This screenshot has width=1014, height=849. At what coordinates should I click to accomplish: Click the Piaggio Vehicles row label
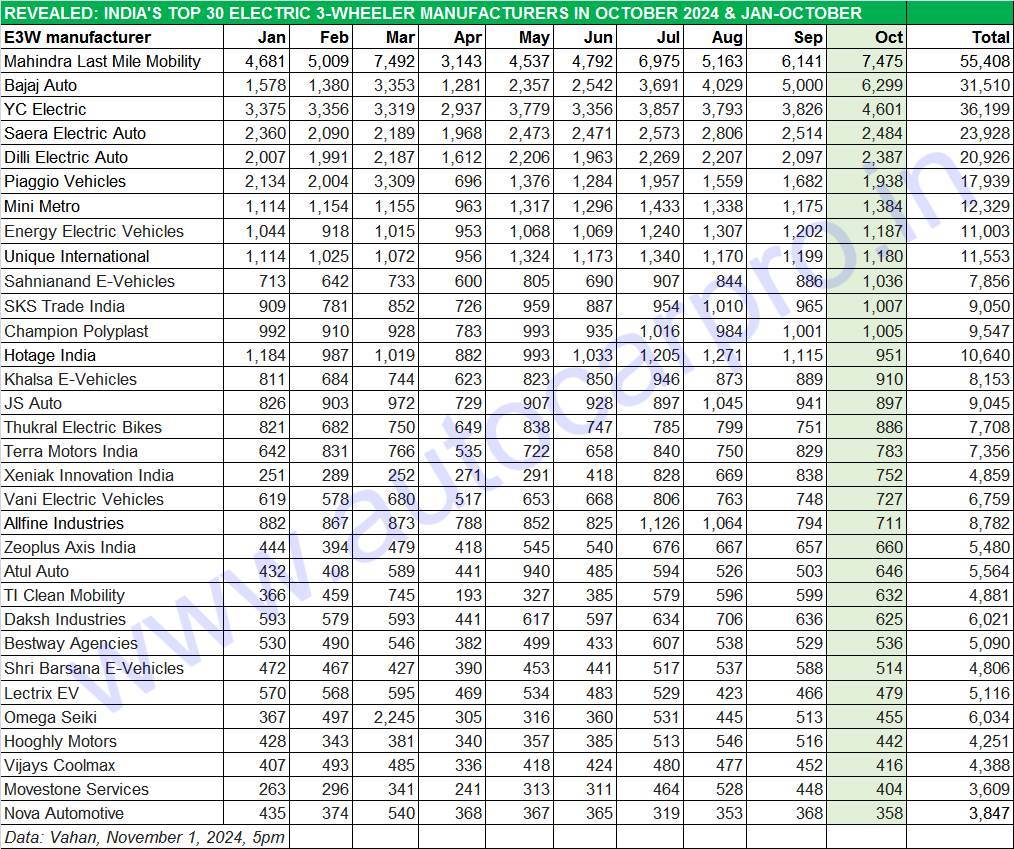tap(65, 181)
